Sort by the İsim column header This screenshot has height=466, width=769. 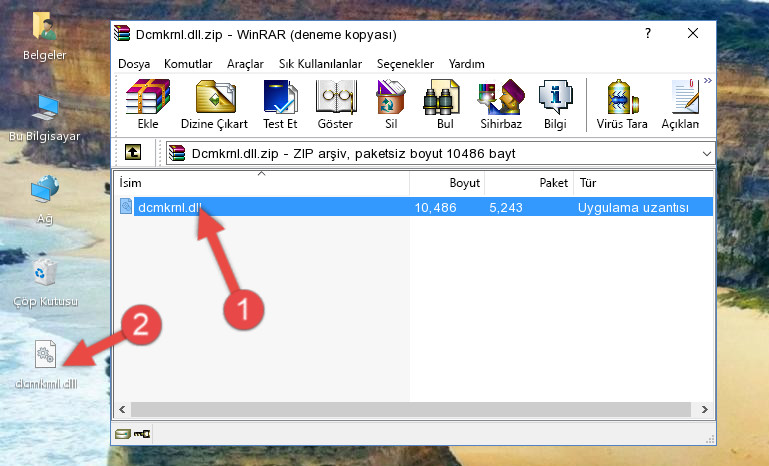click(x=262, y=183)
